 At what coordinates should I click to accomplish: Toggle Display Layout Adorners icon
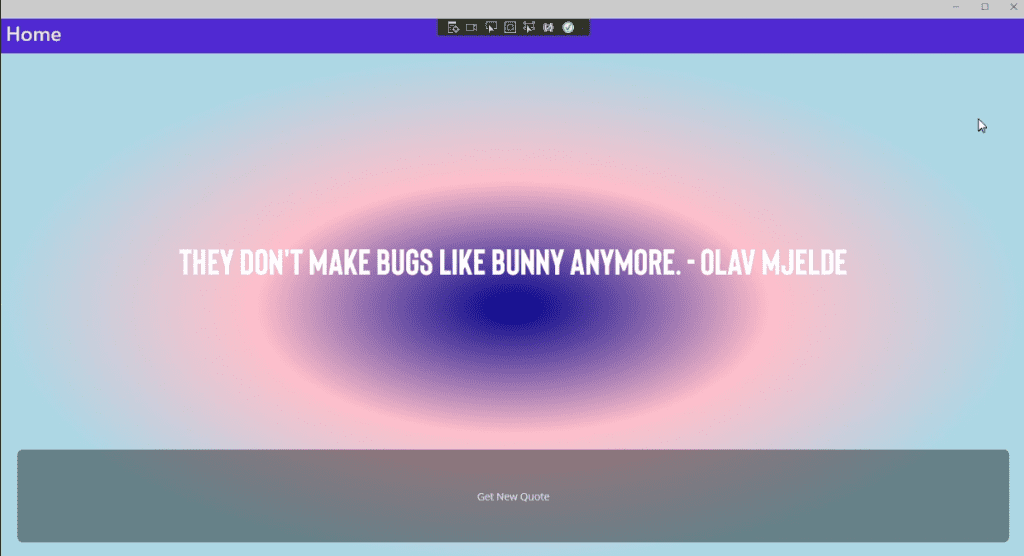click(x=510, y=27)
